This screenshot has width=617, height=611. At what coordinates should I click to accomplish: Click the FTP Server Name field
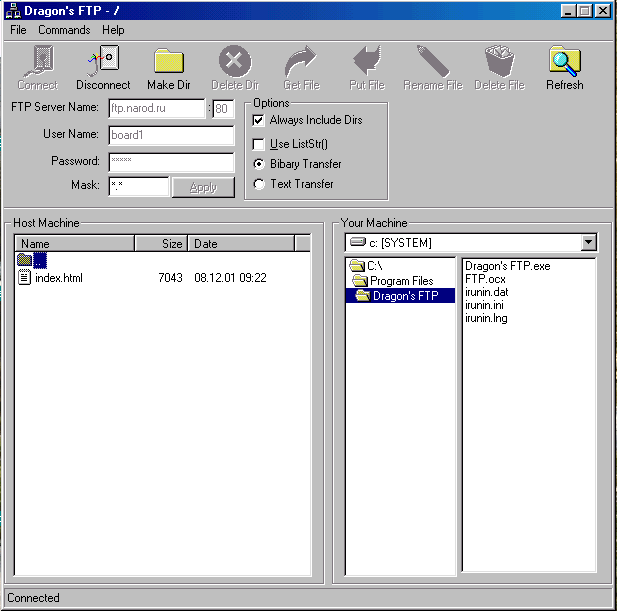[x=157, y=108]
